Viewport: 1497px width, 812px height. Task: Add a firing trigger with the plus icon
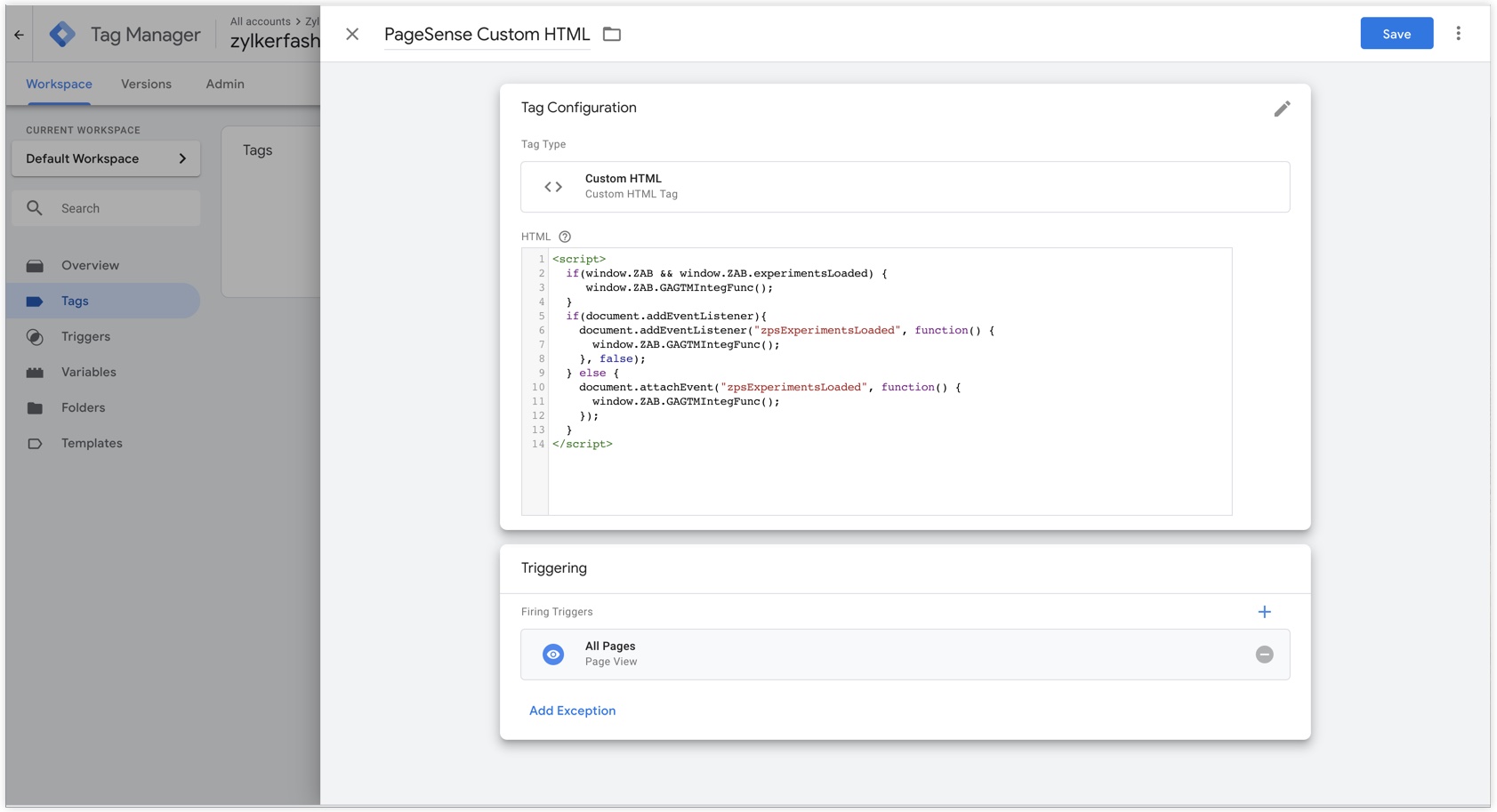(x=1264, y=612)
